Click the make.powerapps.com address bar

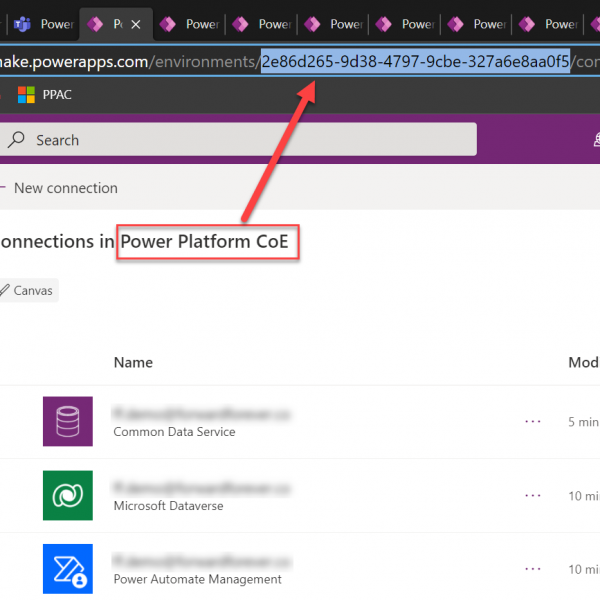pos(300,63)
